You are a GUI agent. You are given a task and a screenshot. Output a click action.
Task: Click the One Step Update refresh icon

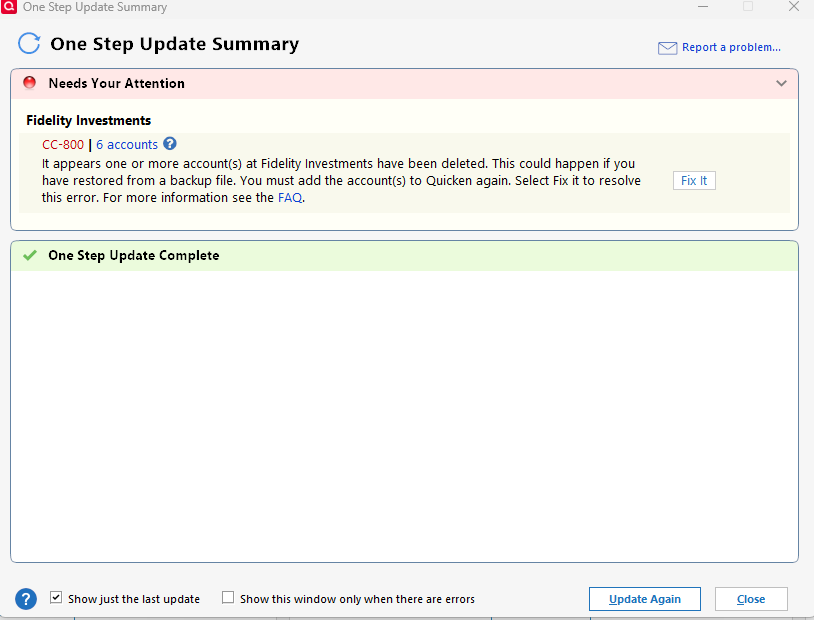pyautogui.click(x=29, y=44)
